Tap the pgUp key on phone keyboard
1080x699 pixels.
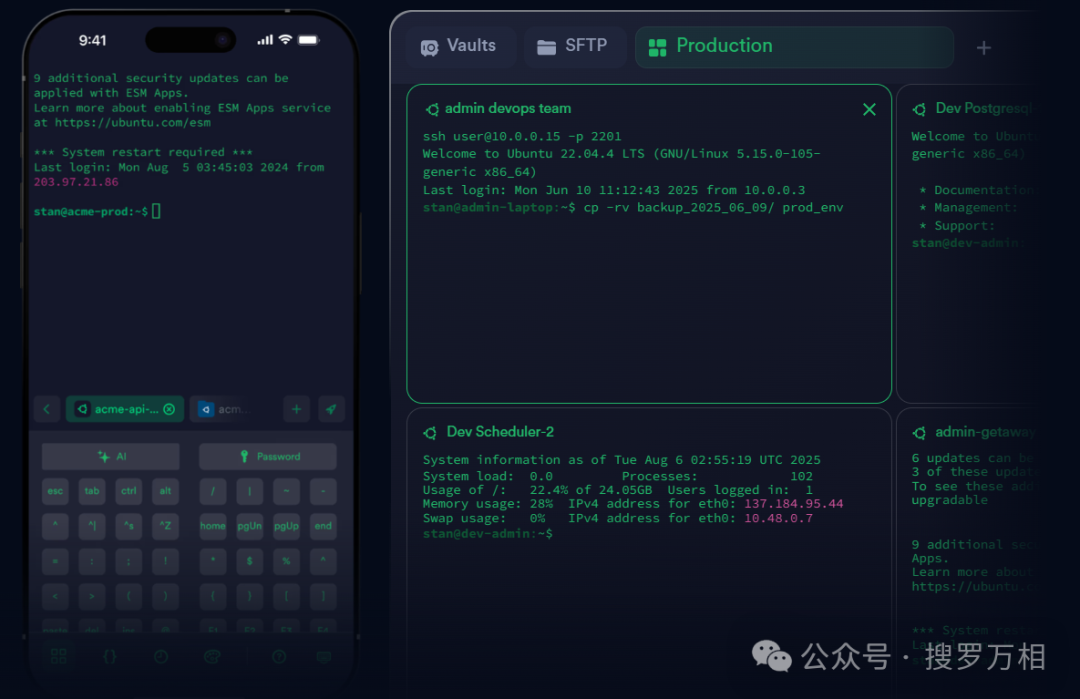point(286,526)
